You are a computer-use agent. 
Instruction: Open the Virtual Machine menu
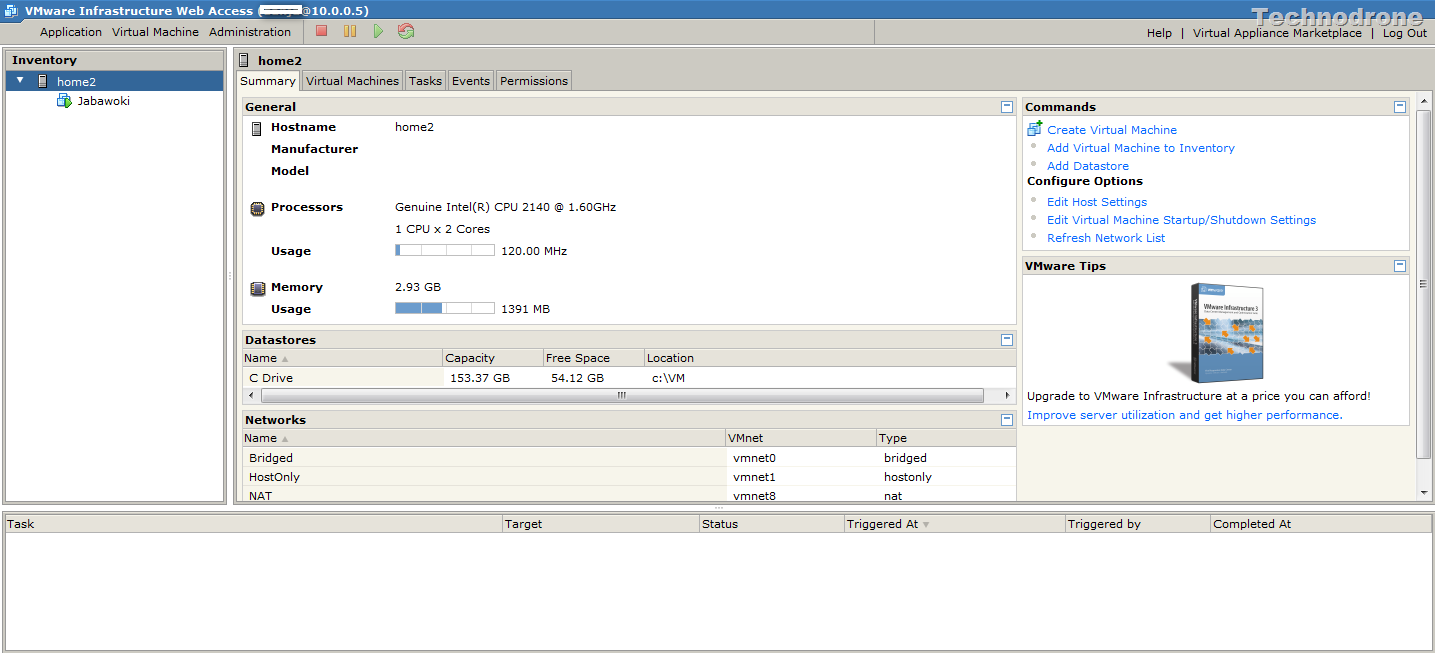click(x=155, y=32)
